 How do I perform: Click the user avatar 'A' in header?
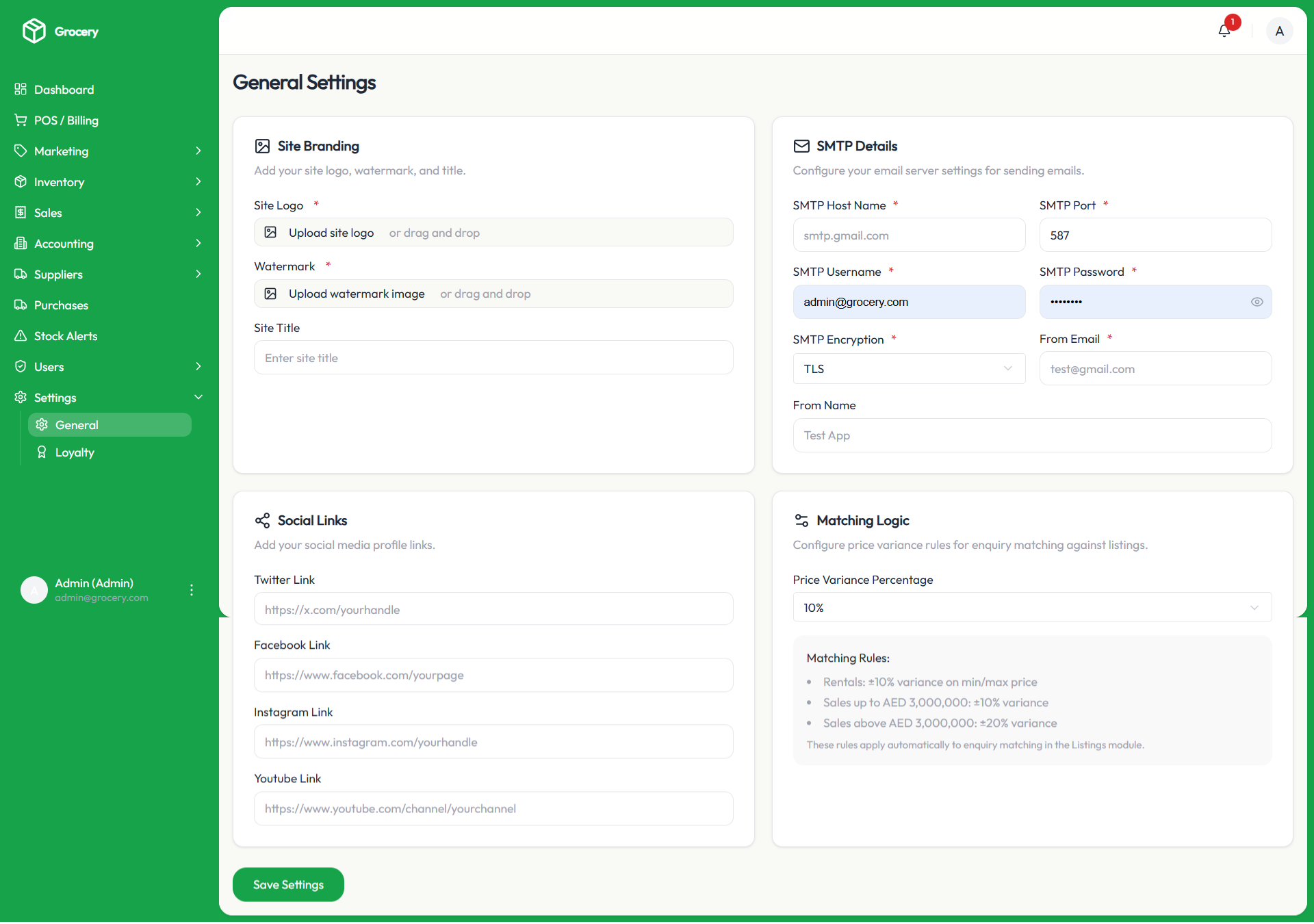[x=1278, y=31]
